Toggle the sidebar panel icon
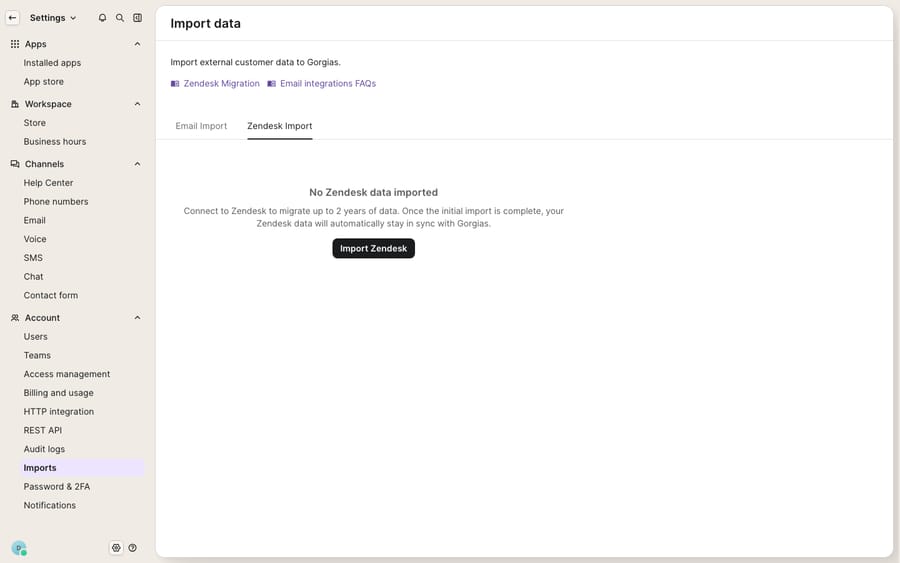The width and height of the screenshot is (900, 563). click(138, 18)
